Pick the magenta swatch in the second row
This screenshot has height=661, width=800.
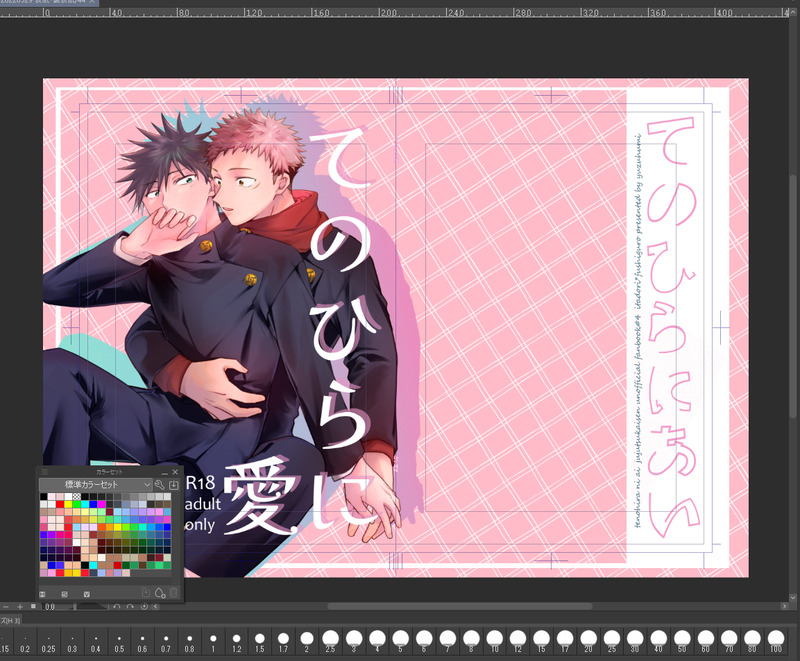(102, 504)
